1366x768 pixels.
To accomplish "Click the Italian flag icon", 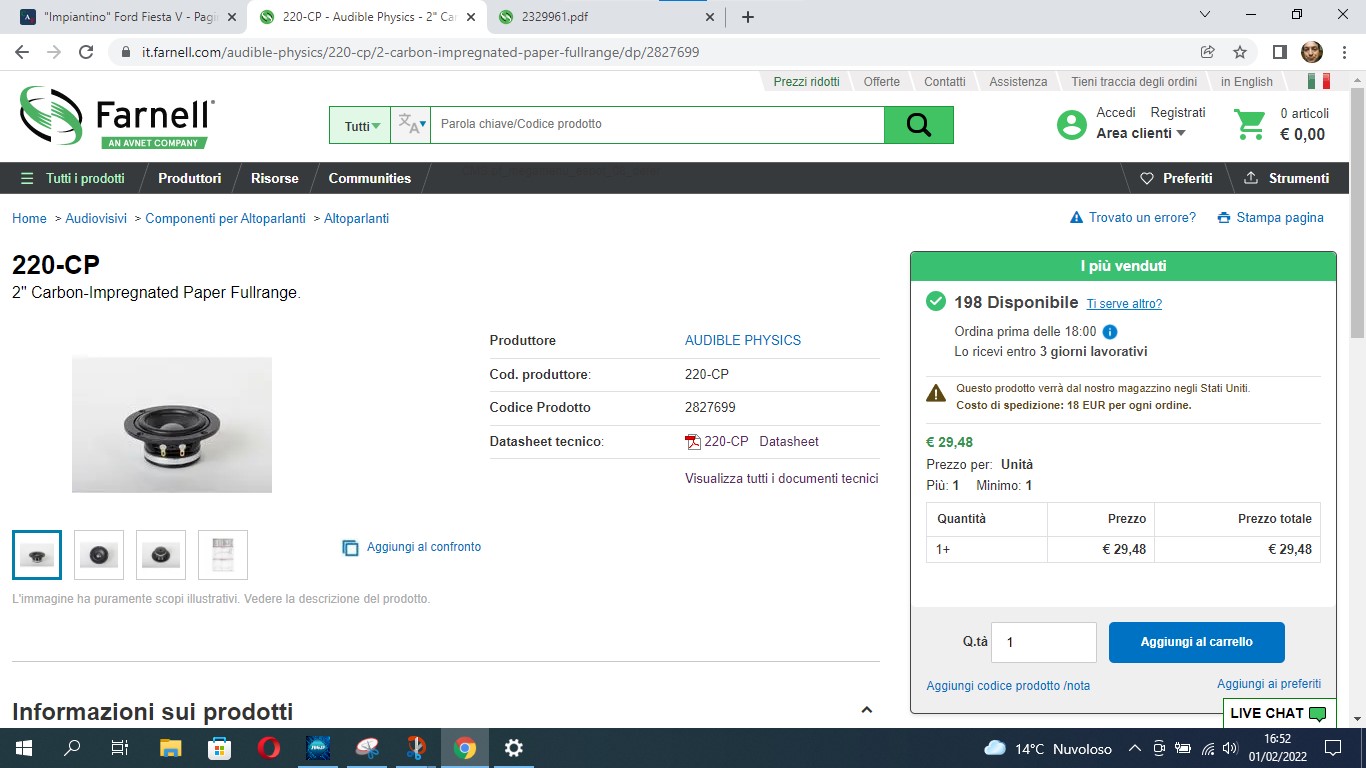I will click(x=1318, y=81).
